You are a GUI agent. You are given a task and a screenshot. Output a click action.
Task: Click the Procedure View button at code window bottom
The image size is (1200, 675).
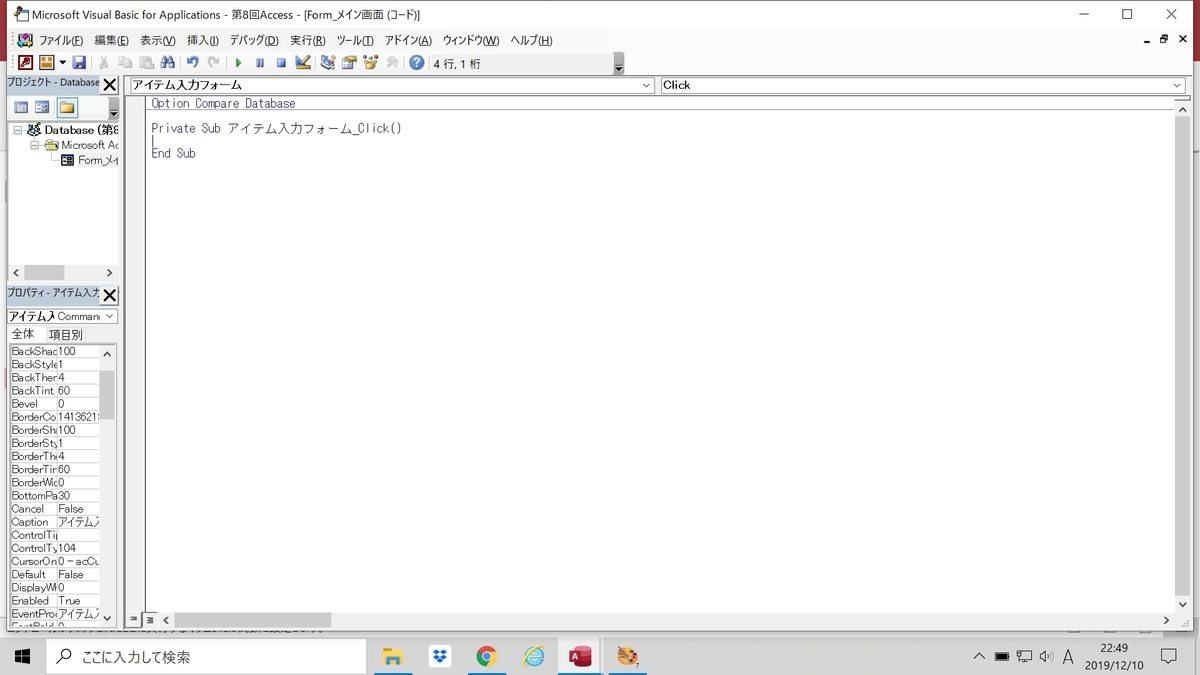[x=134, y=620]
